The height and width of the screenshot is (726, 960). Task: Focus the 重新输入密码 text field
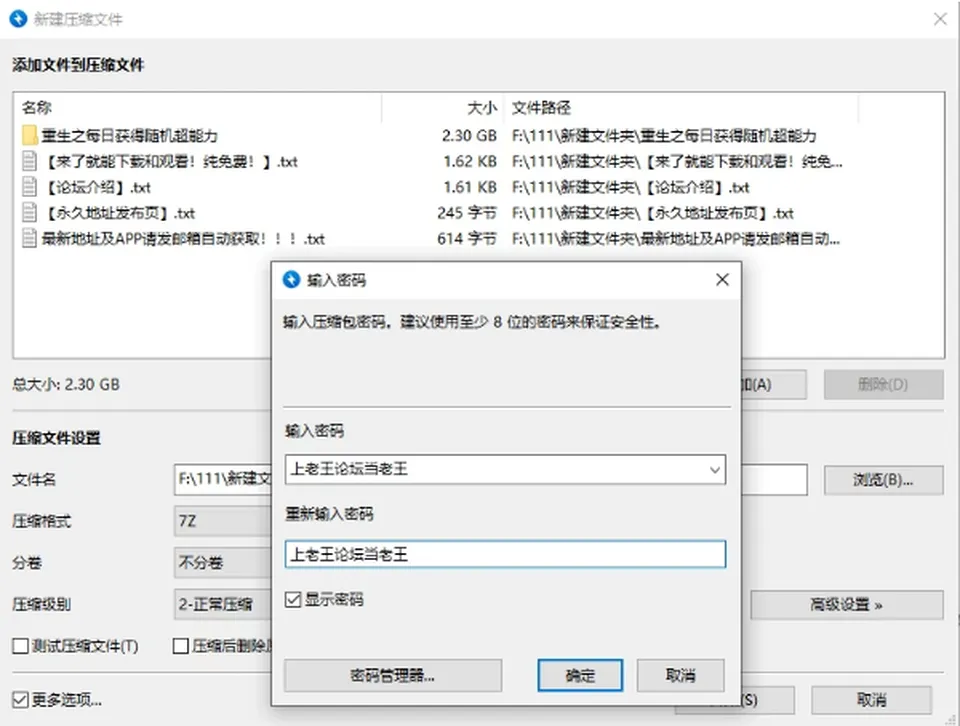pyautogui.click(x=505, y=555)
